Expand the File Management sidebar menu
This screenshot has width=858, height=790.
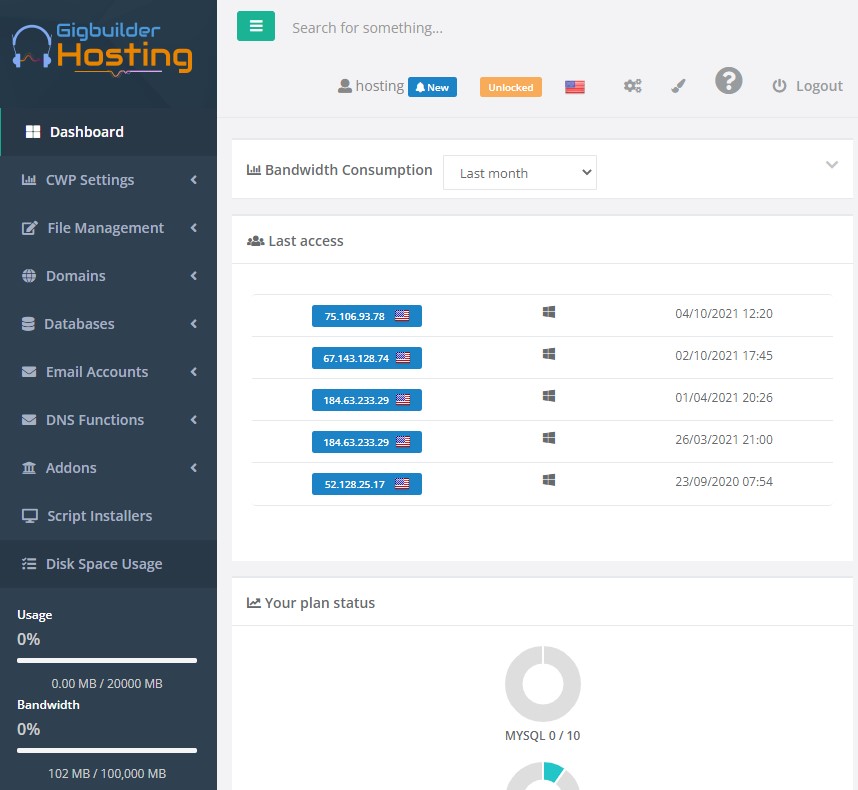108,228
